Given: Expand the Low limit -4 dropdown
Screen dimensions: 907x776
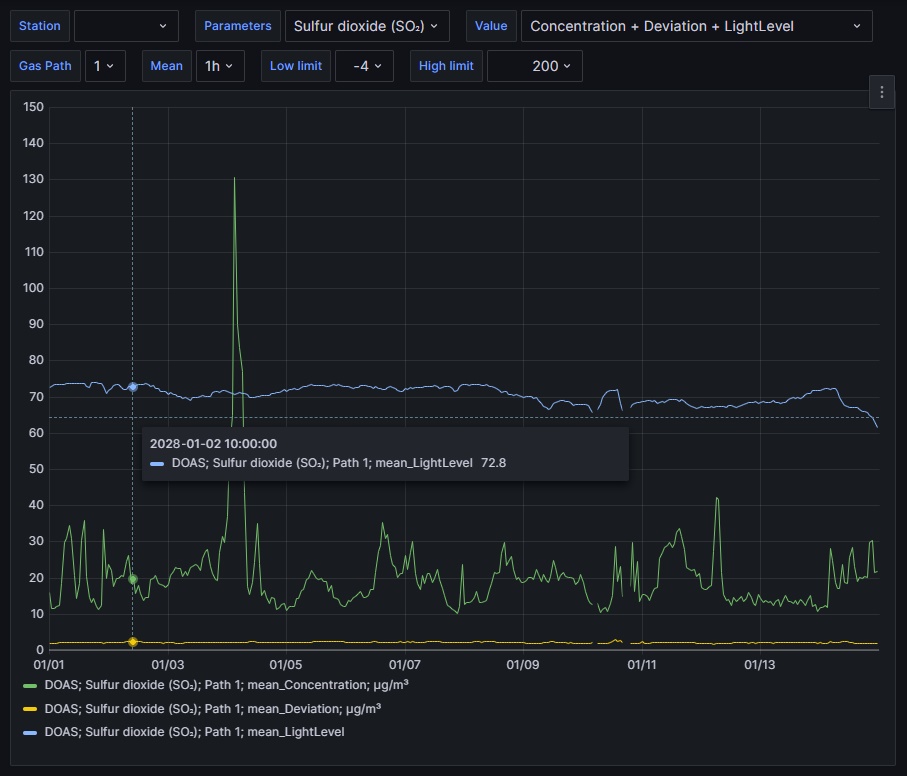Looking at the screenshot, I should click(364, 66).
